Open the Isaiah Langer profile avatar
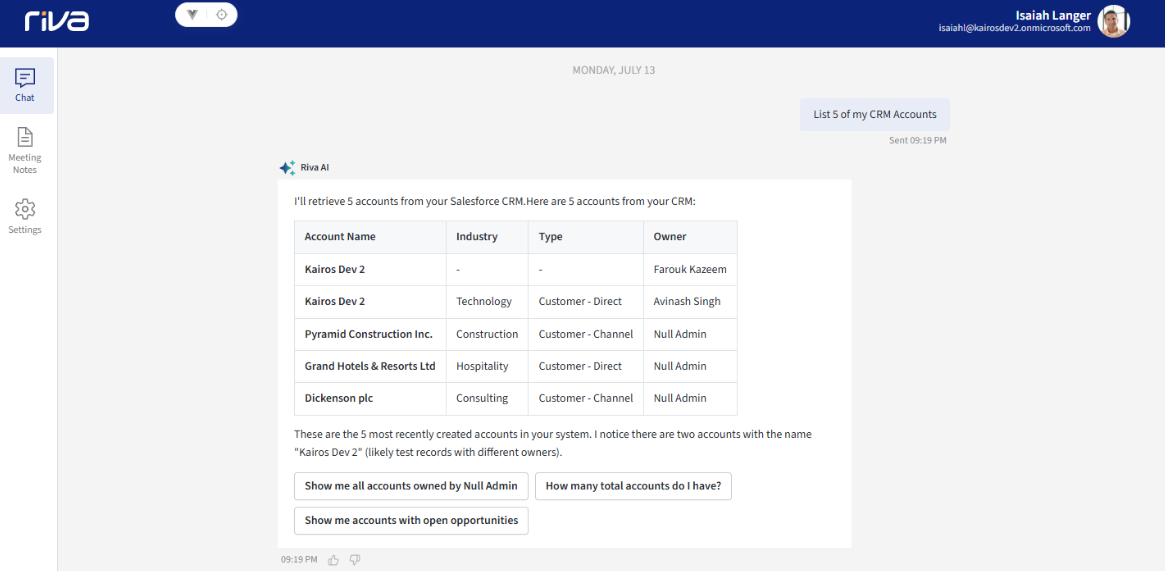The height and width of the screenshot is (571, 1165). point(1113,21)
